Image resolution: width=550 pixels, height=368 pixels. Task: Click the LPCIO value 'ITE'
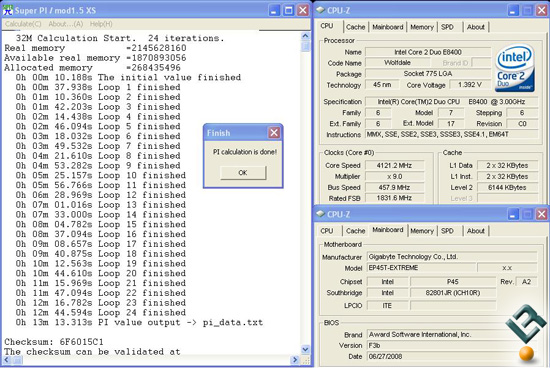(387, 306)
